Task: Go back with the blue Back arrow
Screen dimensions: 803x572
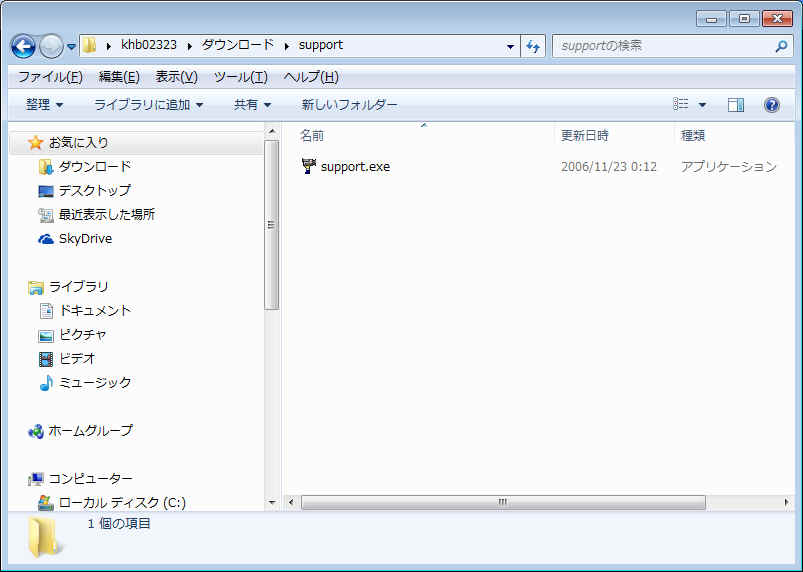Action: pos(24,47)
